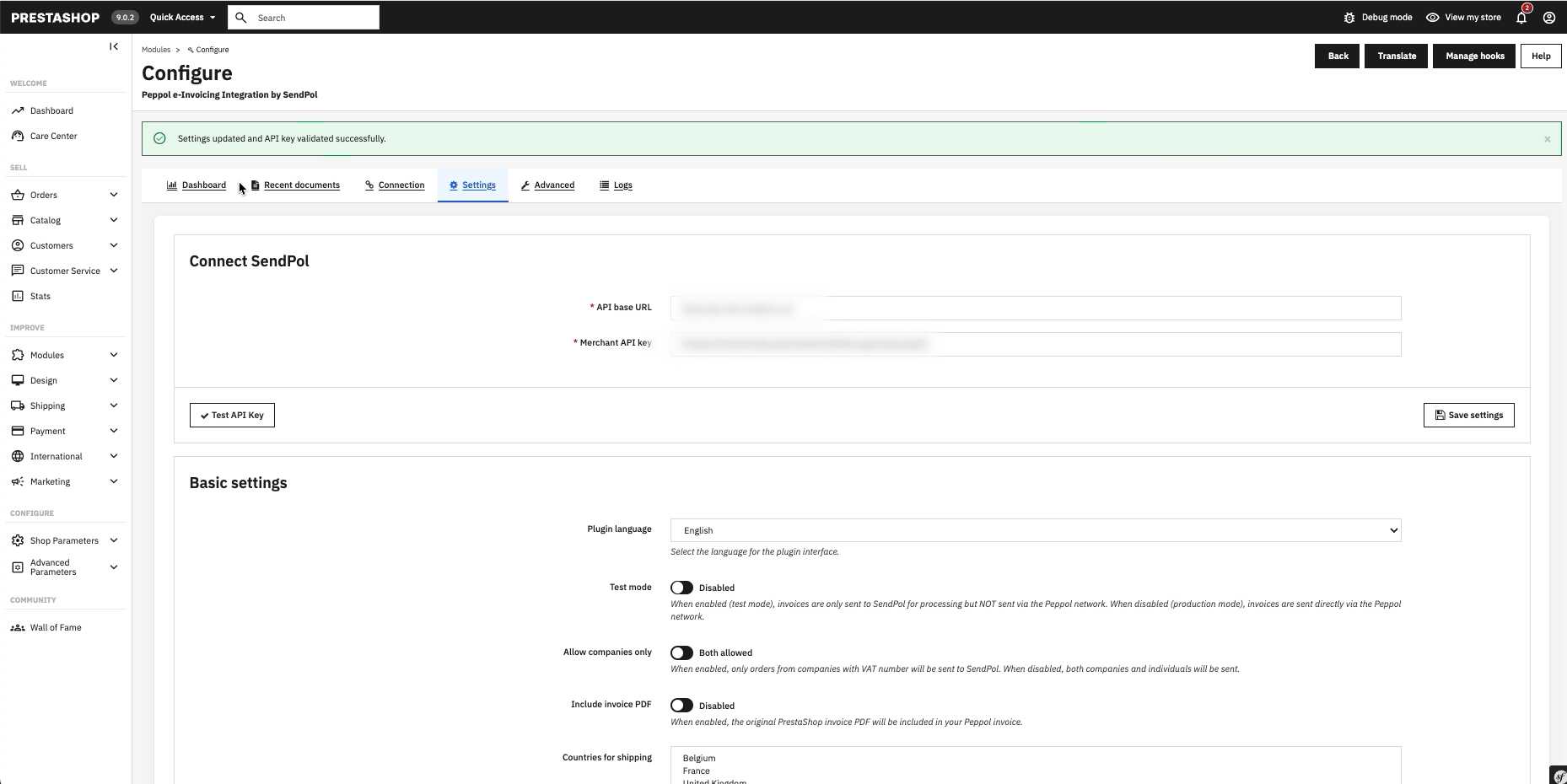Open the notifications bell icon
The height and width of the screenshot is (784, 1567).
pos(1521,17)
